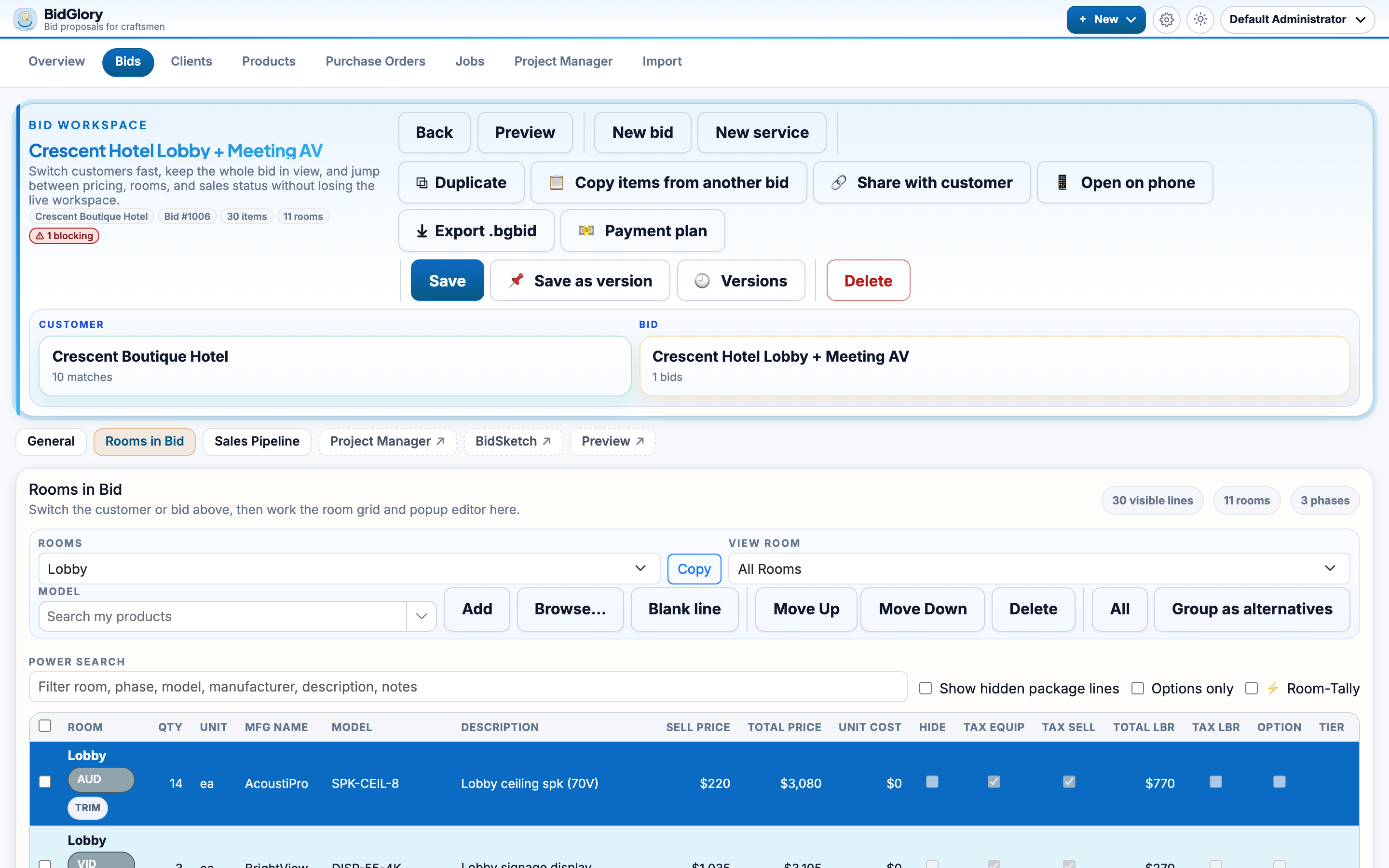The height and width of the screenshot is (868, 1389).
Task: Click the phone icon in Open on phone
Action: pos(1062,183)
